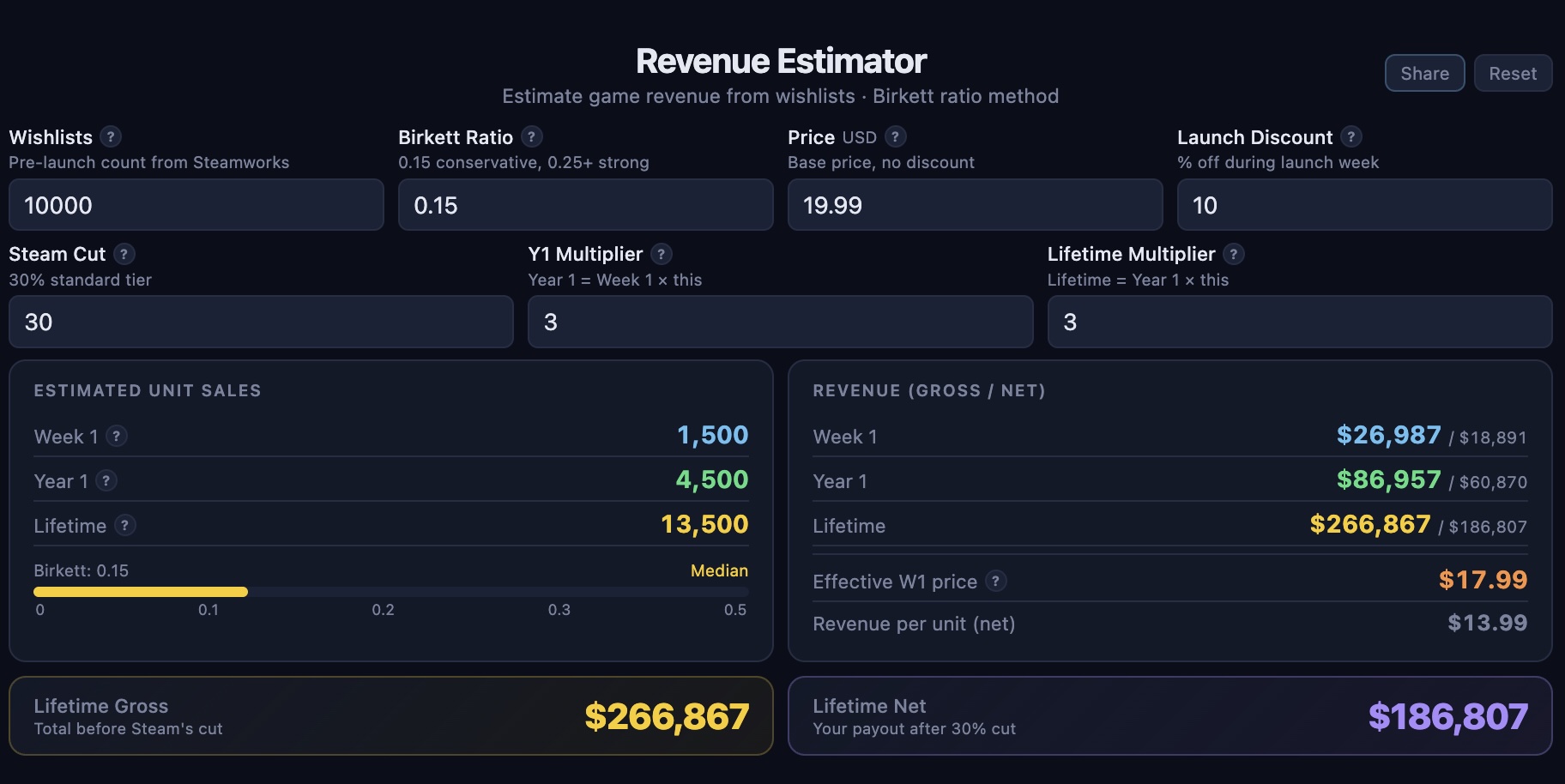Click the yellow Birkett ratio progress bar
Image resolution: width=1565 pixels, height=784 pixels.
141,592
